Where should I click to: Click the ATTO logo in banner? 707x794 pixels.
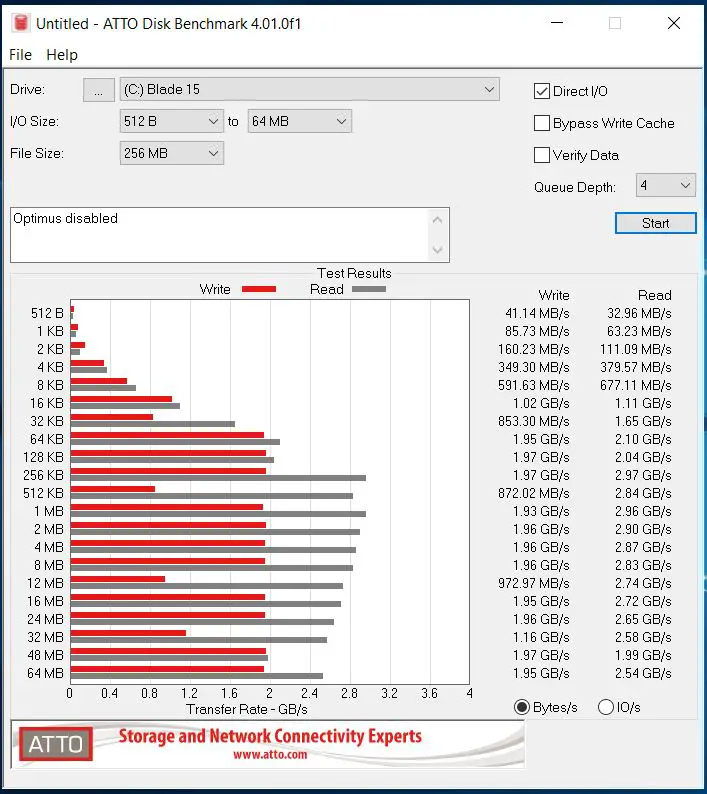point(56,744)
